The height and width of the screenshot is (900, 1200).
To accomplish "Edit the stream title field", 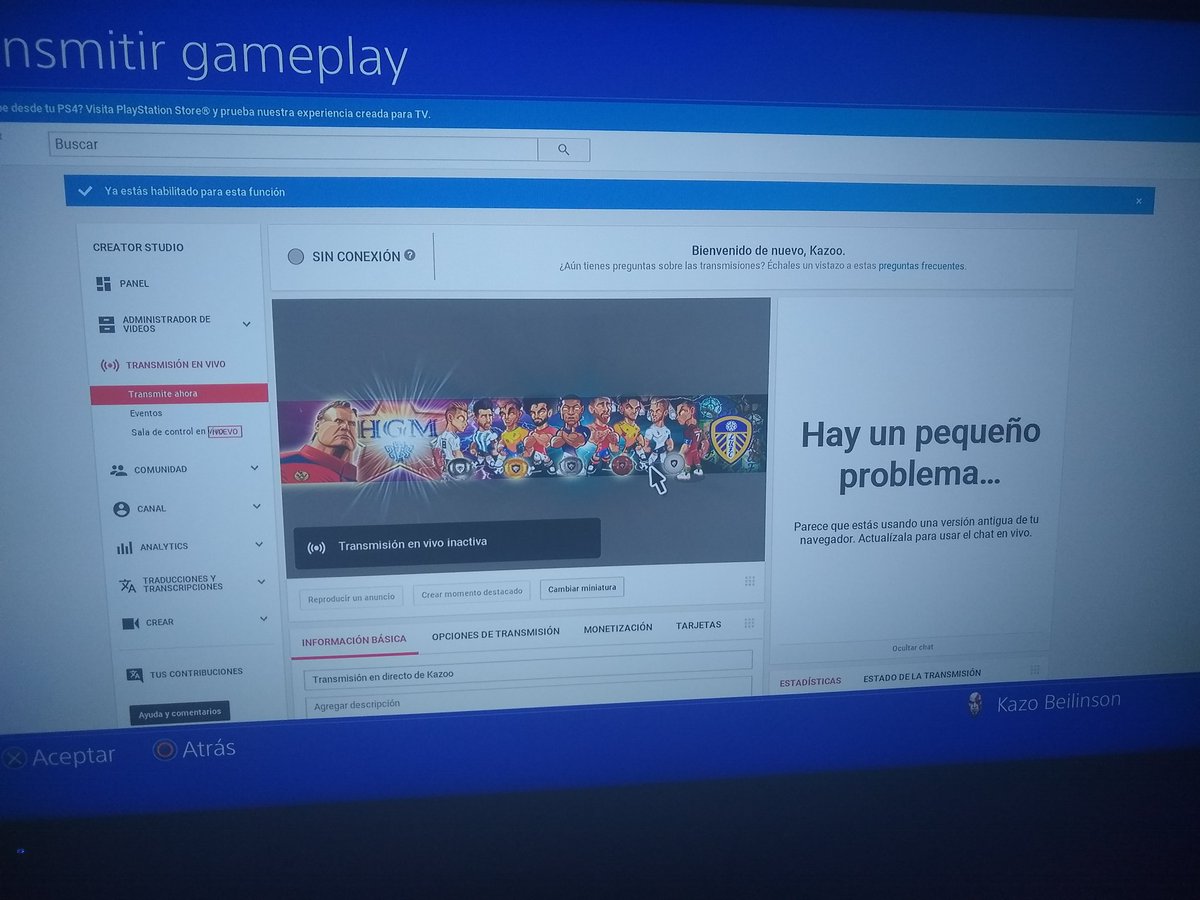I will 528,673.
